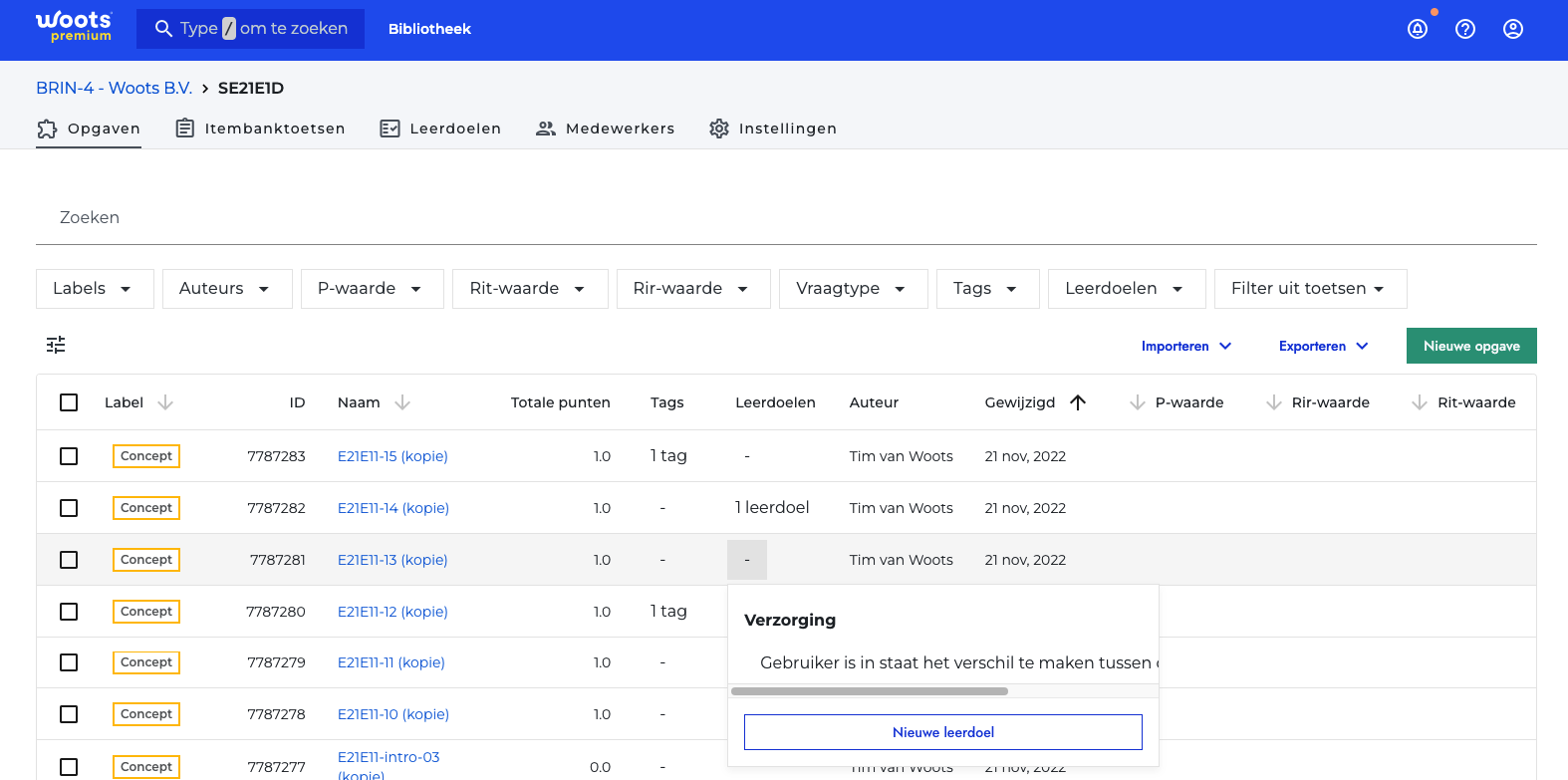Sort by Rir-waarde arrow icon
The image size is (1568, 780).
click(1274, 402)
